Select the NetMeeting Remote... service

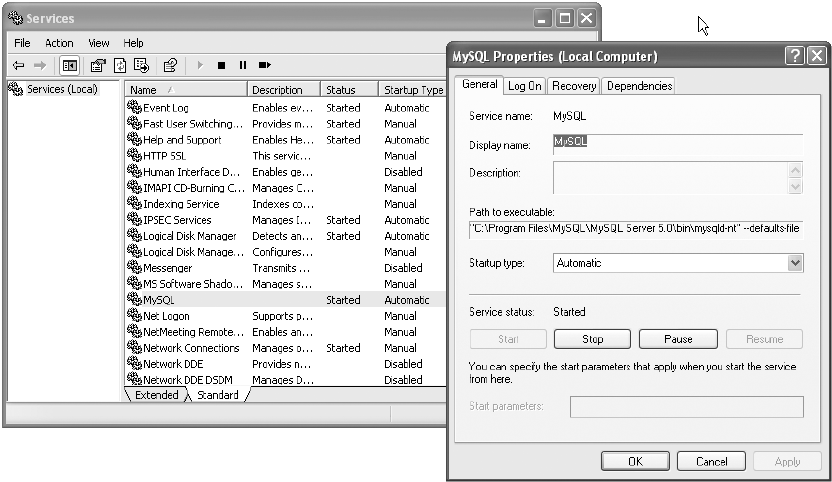(x=285, y=332)
